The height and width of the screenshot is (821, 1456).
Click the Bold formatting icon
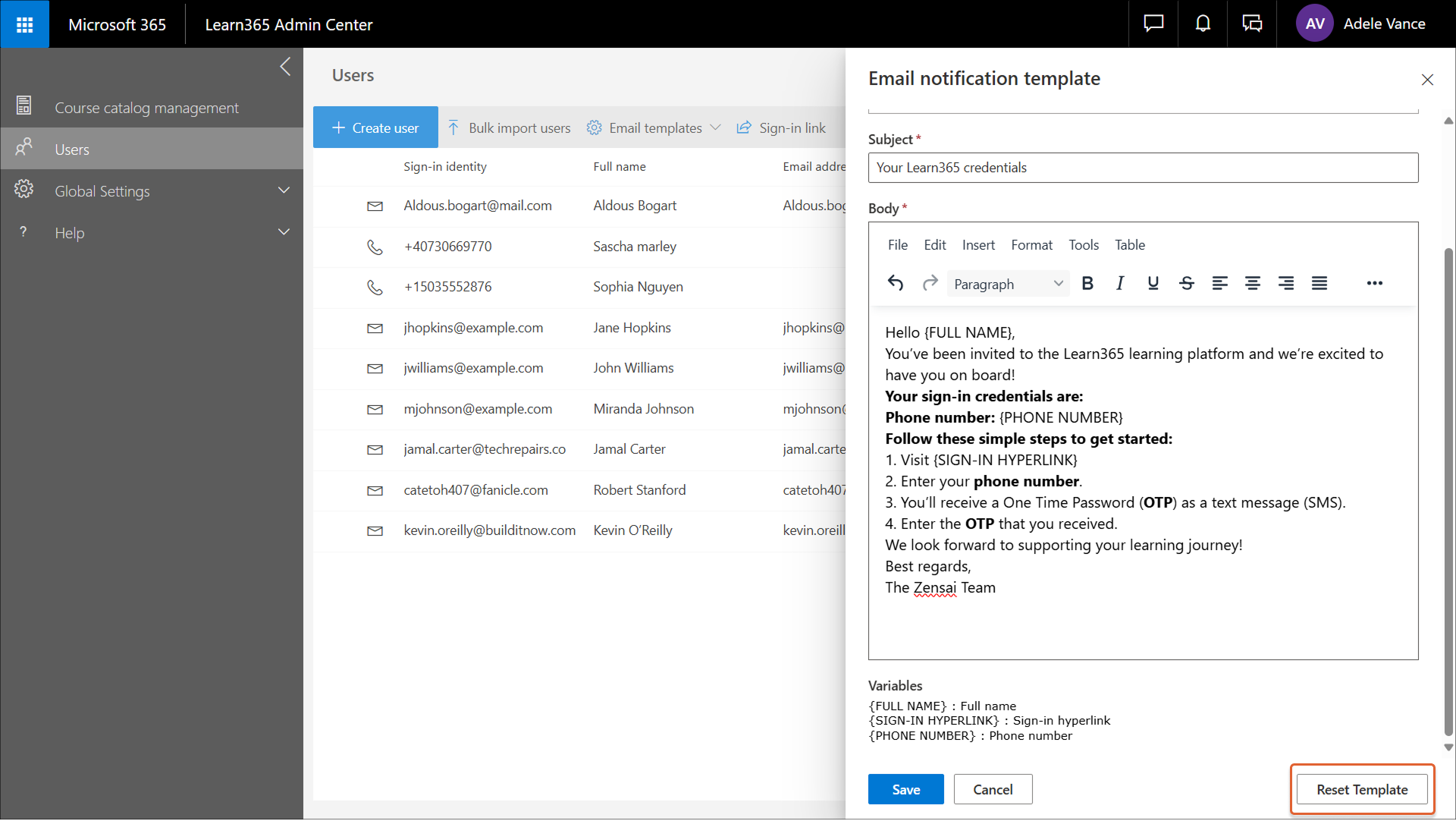click(x=1087, y=283)
